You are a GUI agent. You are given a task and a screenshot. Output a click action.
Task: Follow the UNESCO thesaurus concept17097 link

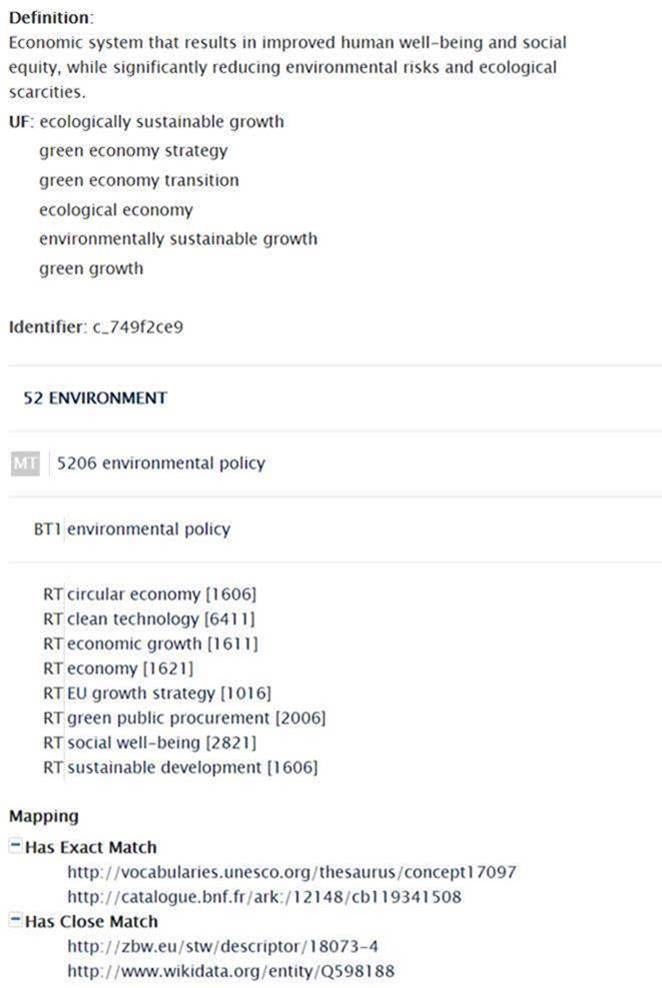[x=291, y=872]
